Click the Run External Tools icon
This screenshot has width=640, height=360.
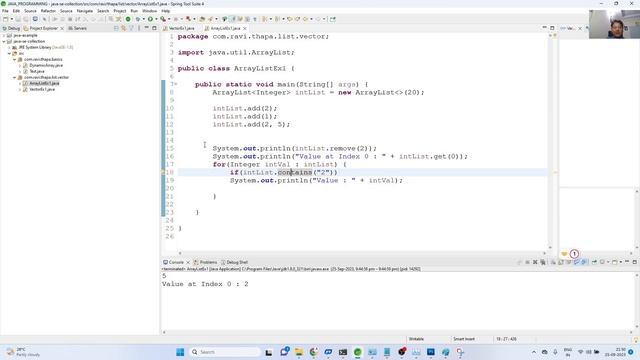pos(163,19)
